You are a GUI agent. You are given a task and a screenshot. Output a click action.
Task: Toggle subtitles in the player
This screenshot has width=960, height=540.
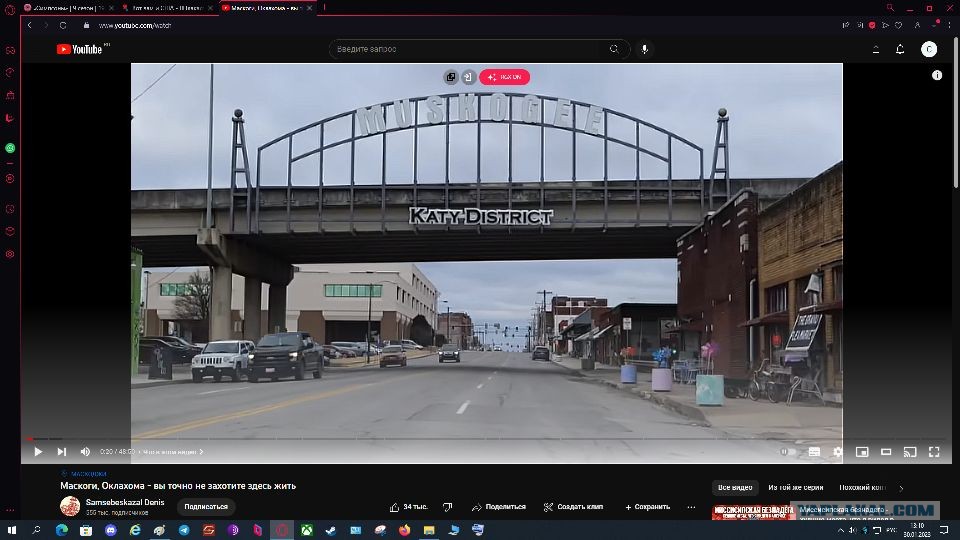(x=814, y=452)
